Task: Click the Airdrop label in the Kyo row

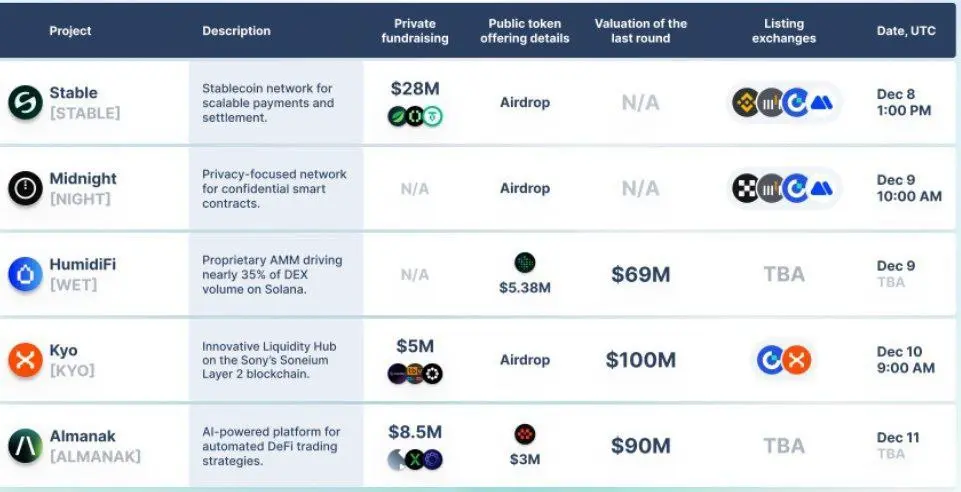Action: (525, 360)
